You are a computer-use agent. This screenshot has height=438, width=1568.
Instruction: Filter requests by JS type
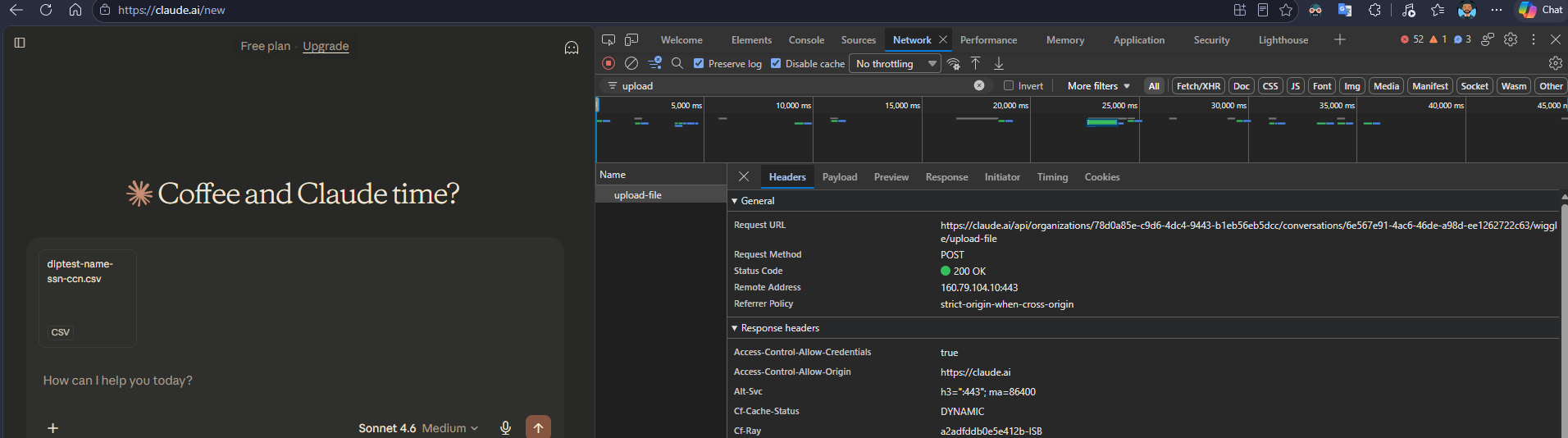pos(1296,85)
